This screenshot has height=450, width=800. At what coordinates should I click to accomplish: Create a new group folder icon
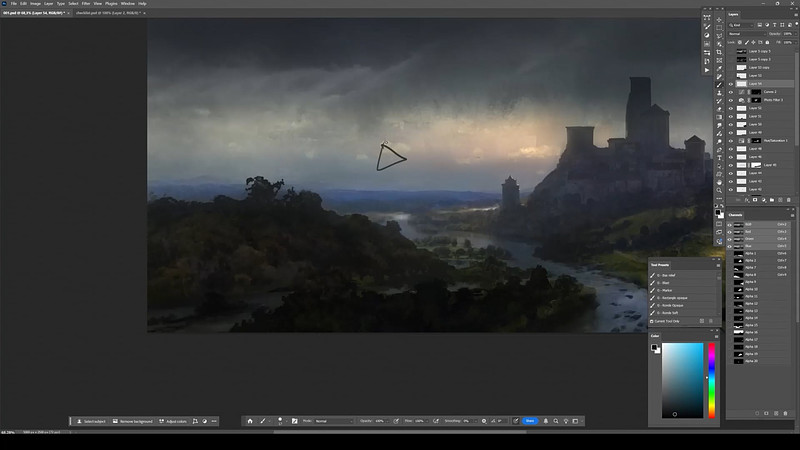(772, 200)
